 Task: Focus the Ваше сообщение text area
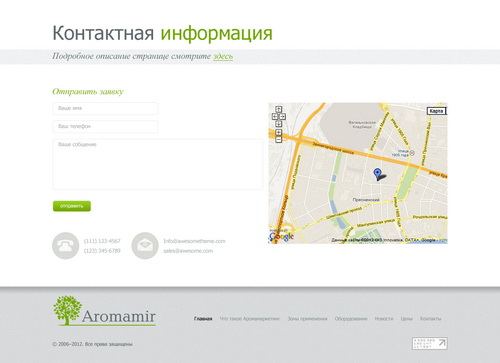tap(157, 164)
